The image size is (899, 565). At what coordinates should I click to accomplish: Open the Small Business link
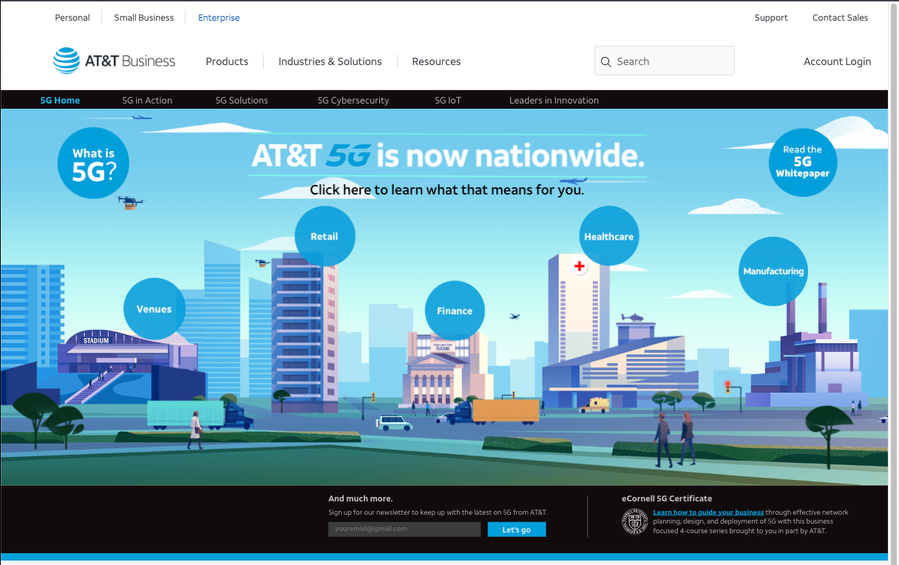(x=144, y=18)
